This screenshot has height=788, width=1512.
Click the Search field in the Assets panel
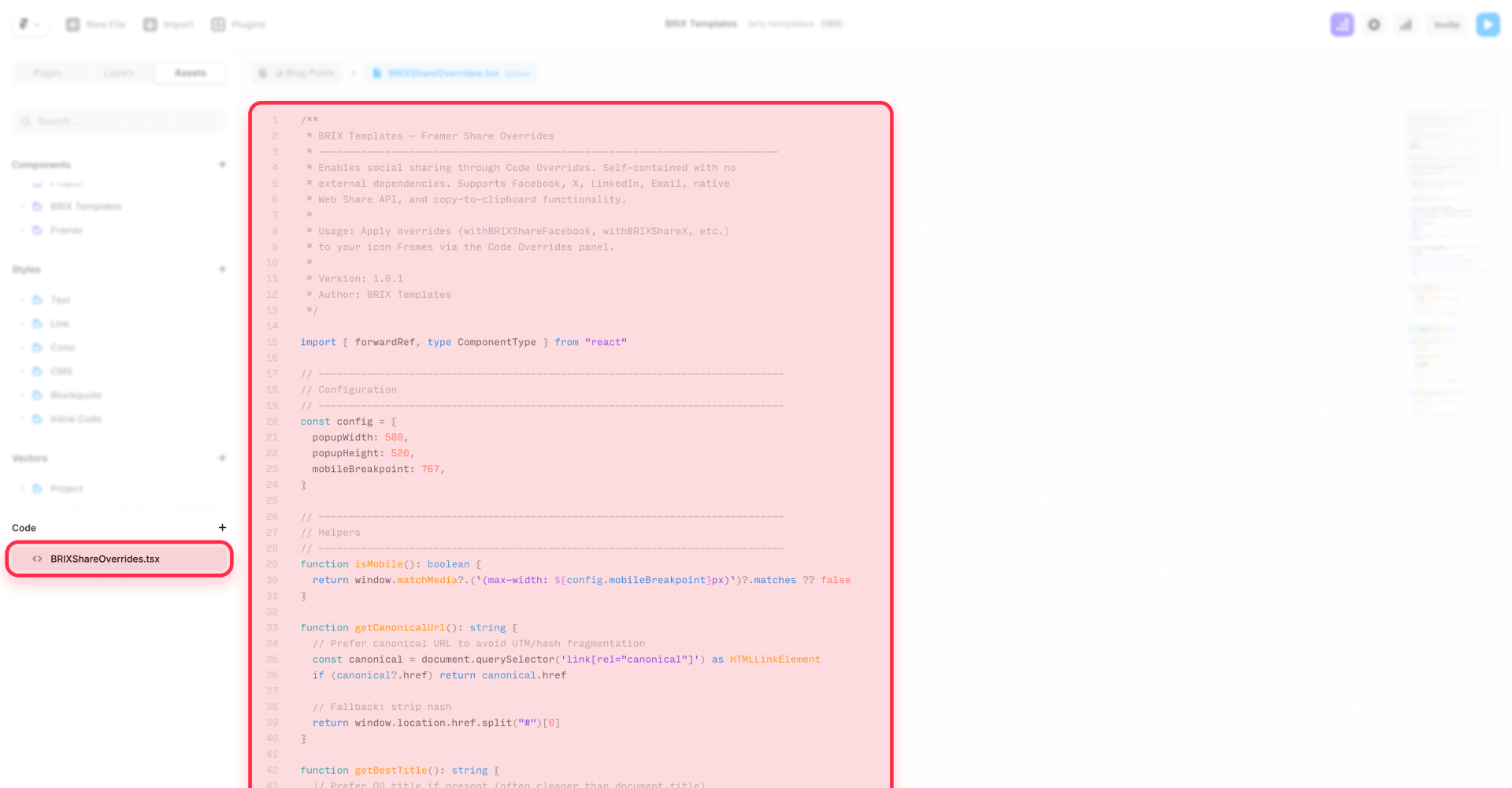118,121
